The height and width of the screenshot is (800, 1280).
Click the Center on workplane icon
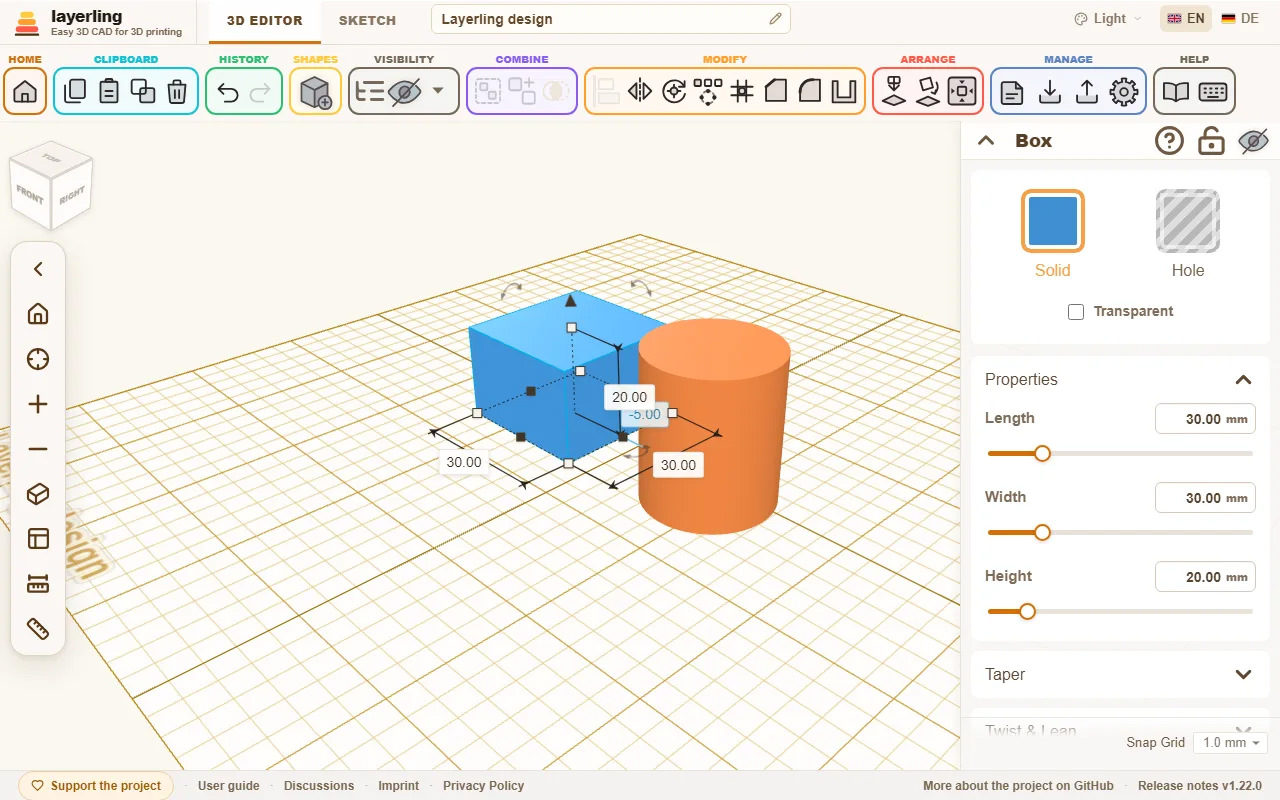pyautogui.click(x=962, y=92)
